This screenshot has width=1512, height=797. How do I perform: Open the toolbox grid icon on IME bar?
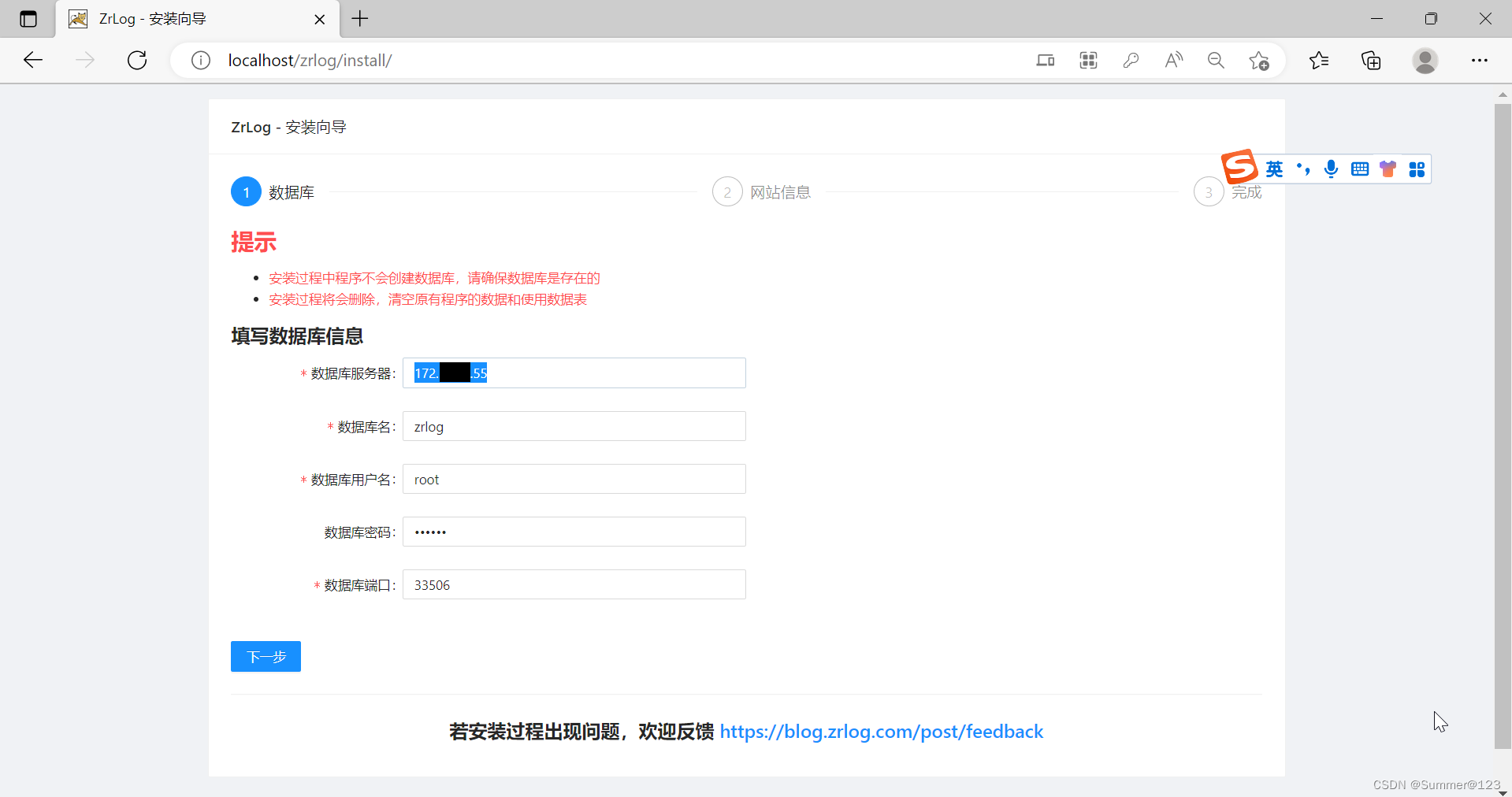pos(1416,169)
